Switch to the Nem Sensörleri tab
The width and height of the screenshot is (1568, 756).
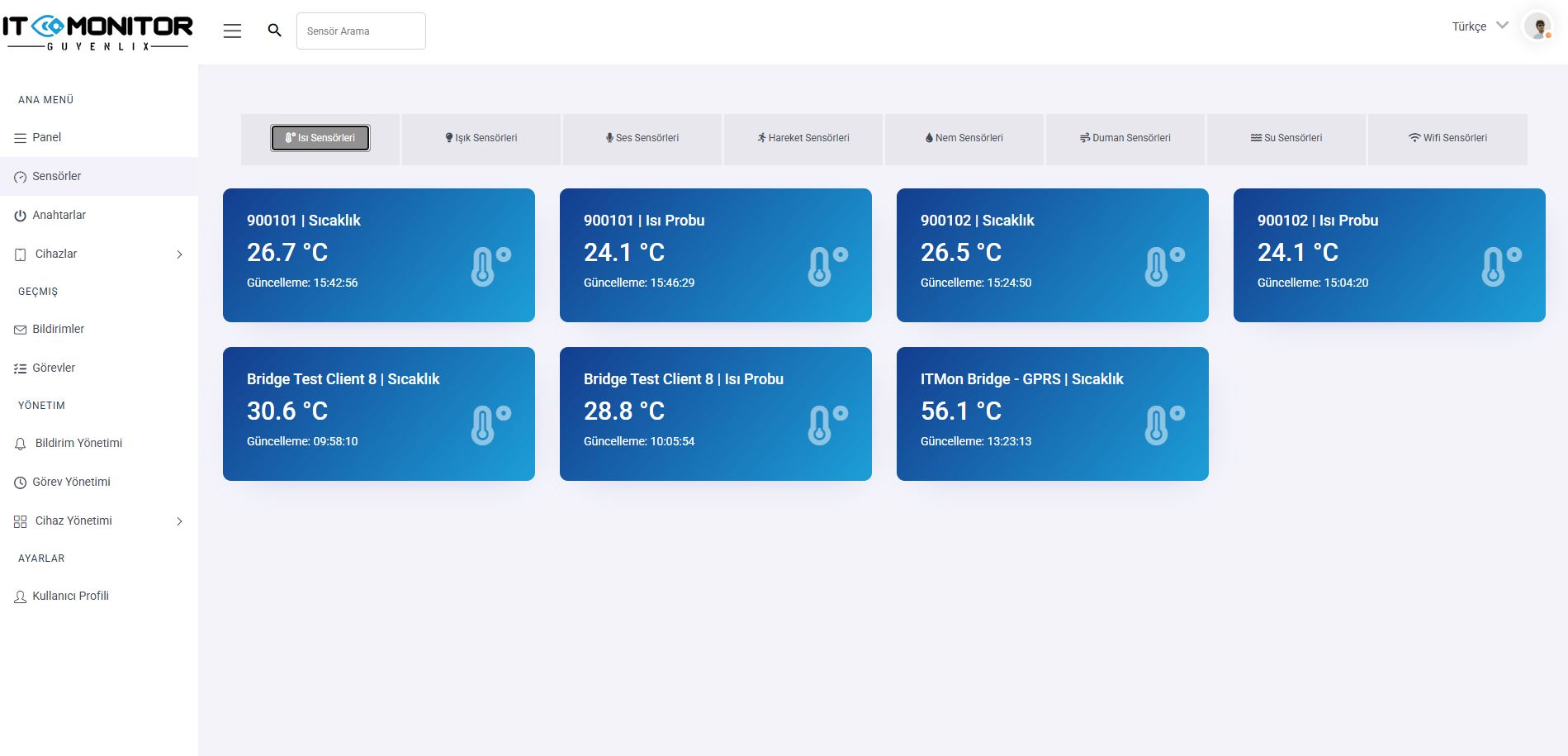pos(964,138)
